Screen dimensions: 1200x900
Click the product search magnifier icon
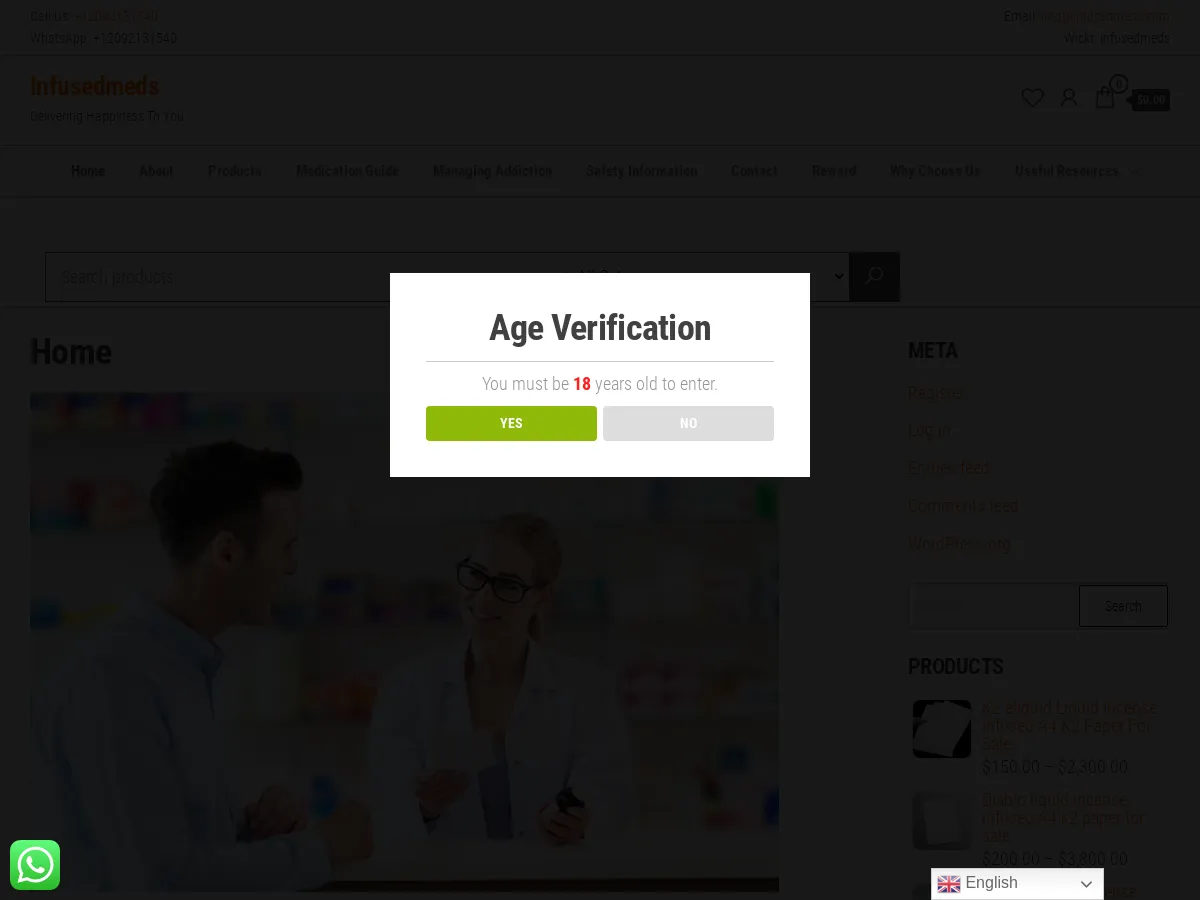(874, 277)
